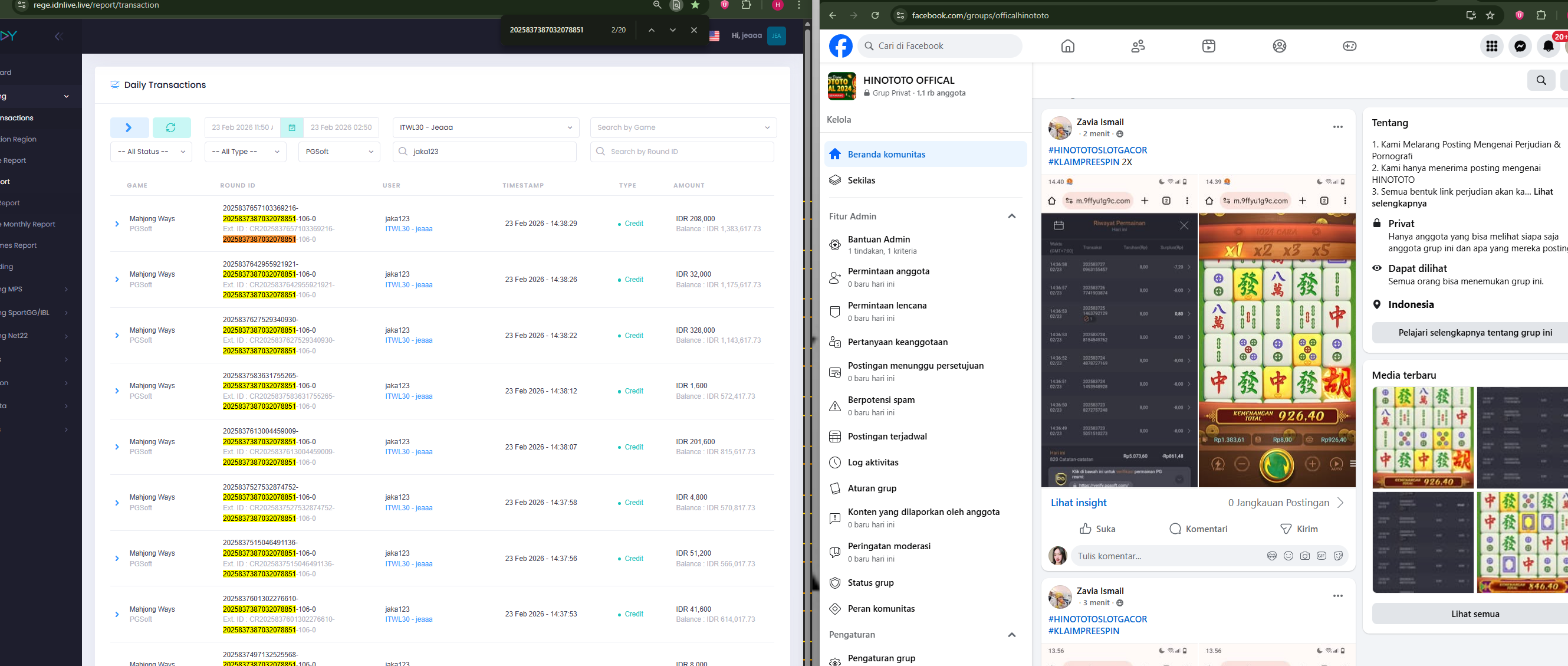Click the blue forward arrow filter button
This screenshot has width=1568, height=666.
[129, 128]
